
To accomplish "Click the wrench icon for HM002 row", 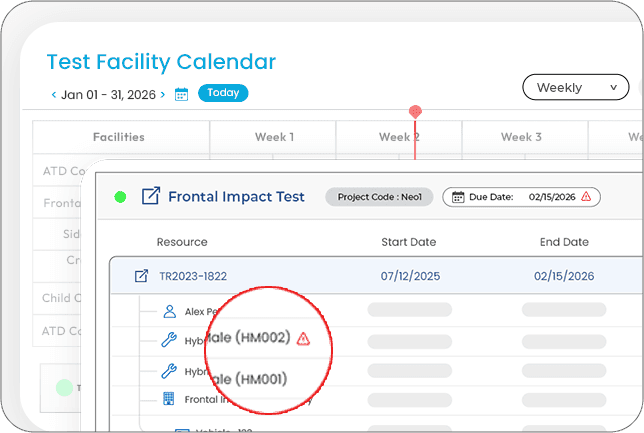I will tap(169, 340).
